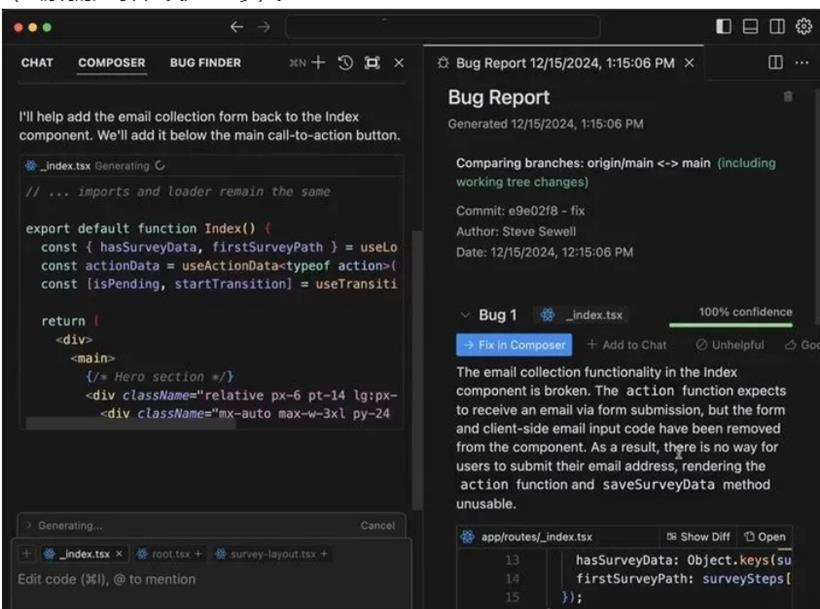Close the composer panel

coord(398,63)
